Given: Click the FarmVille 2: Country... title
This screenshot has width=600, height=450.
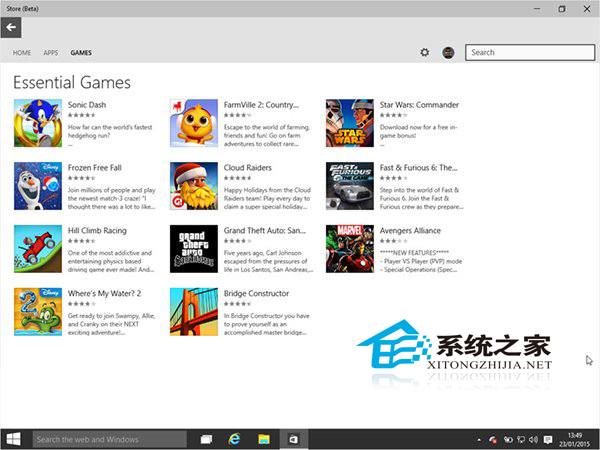Looking at the screenshot, I should (x=261, y=105).
